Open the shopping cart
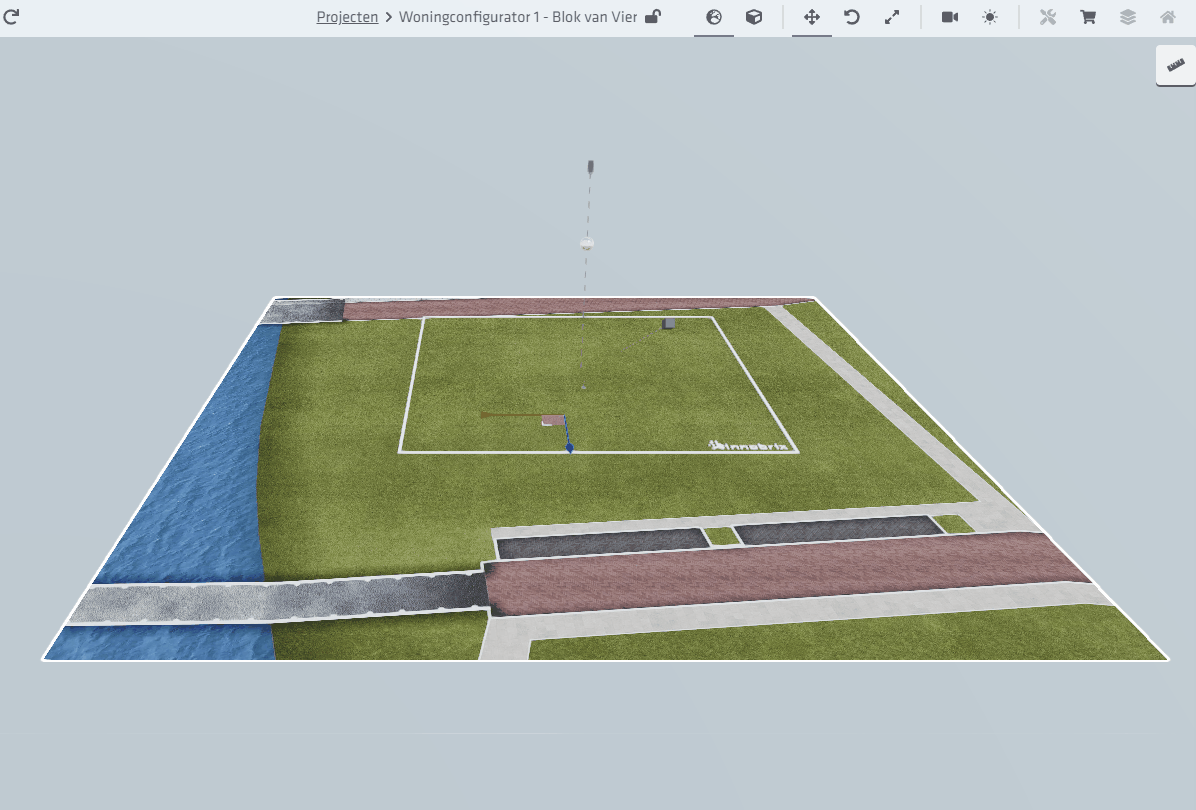The height and width of the screenshot is (810, 1196). click(1088, 17)
